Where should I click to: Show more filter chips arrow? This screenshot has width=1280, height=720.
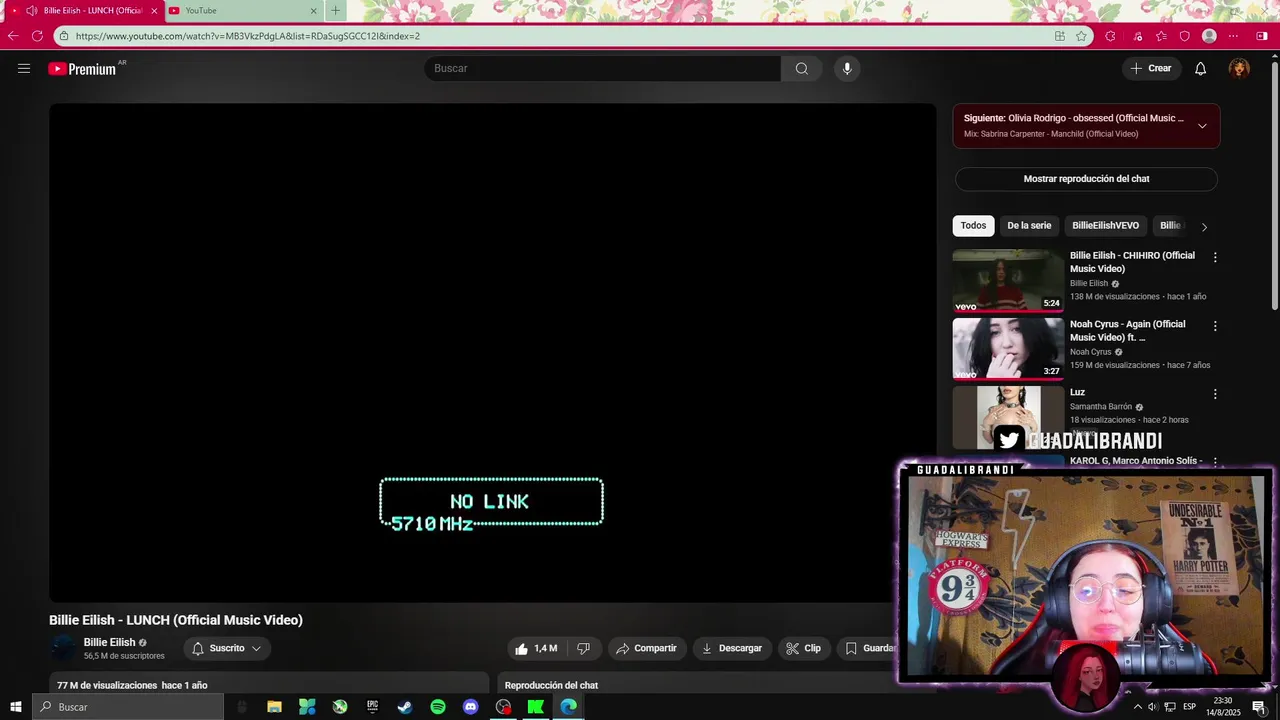point(1204,227)
